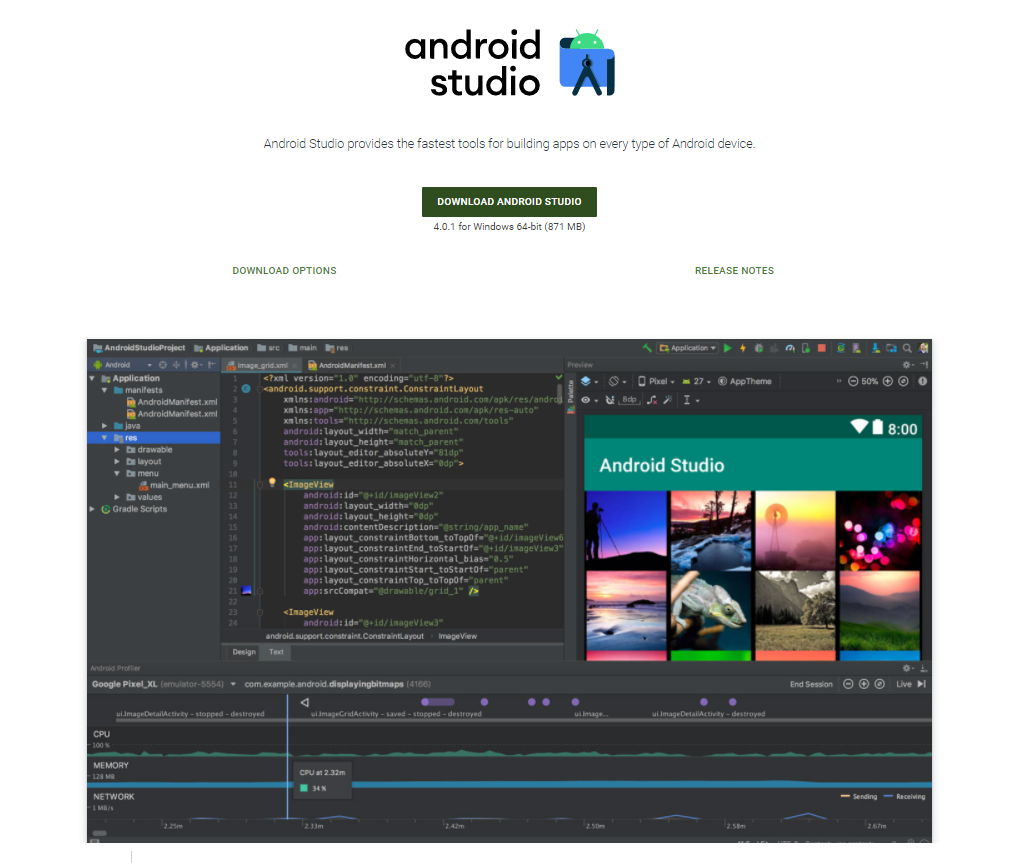1011x863 pixels.
Task: Click the preview zoom out minus icon
Action: point(852,381)
